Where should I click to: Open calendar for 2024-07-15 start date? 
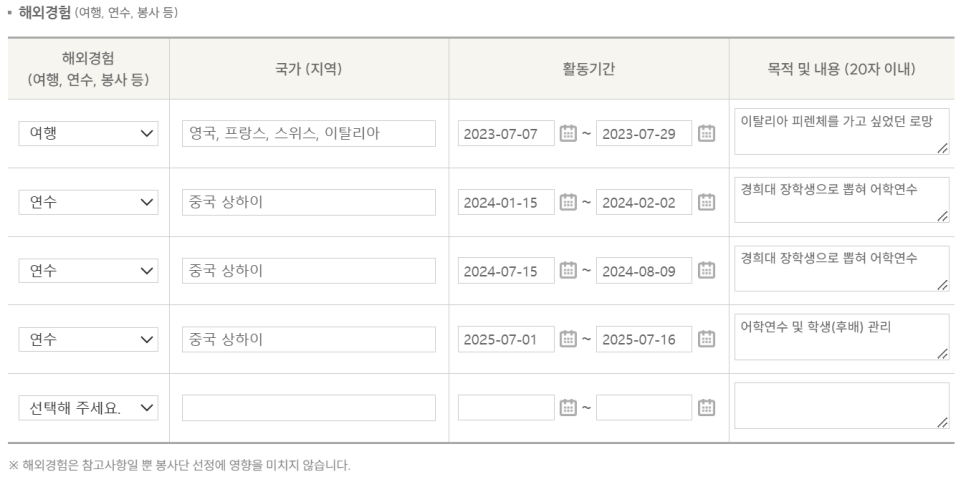point(568,271)
